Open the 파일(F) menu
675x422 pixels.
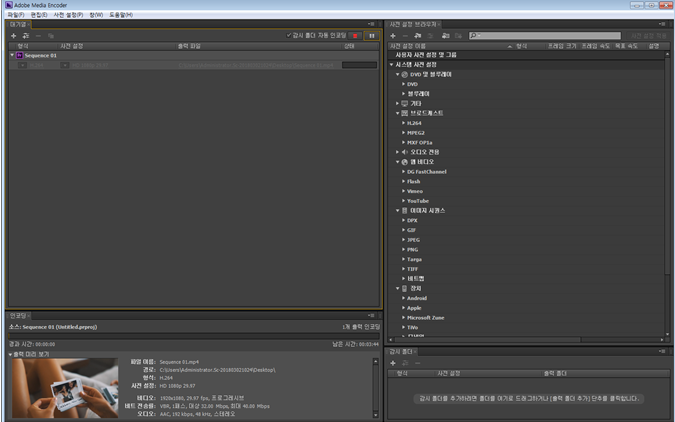[x=16, y=15]
